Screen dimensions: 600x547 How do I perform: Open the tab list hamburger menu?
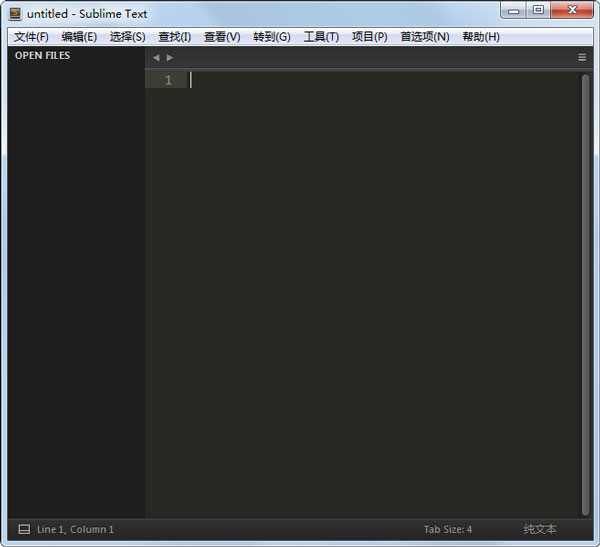point(582,57)
